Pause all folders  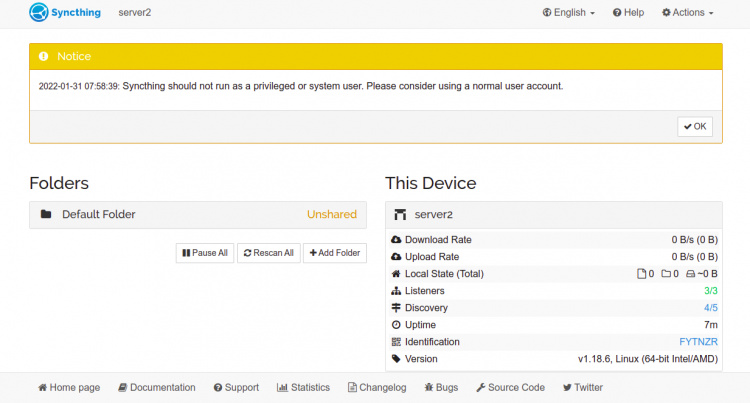pyautogui.click(x=204, y=253)
